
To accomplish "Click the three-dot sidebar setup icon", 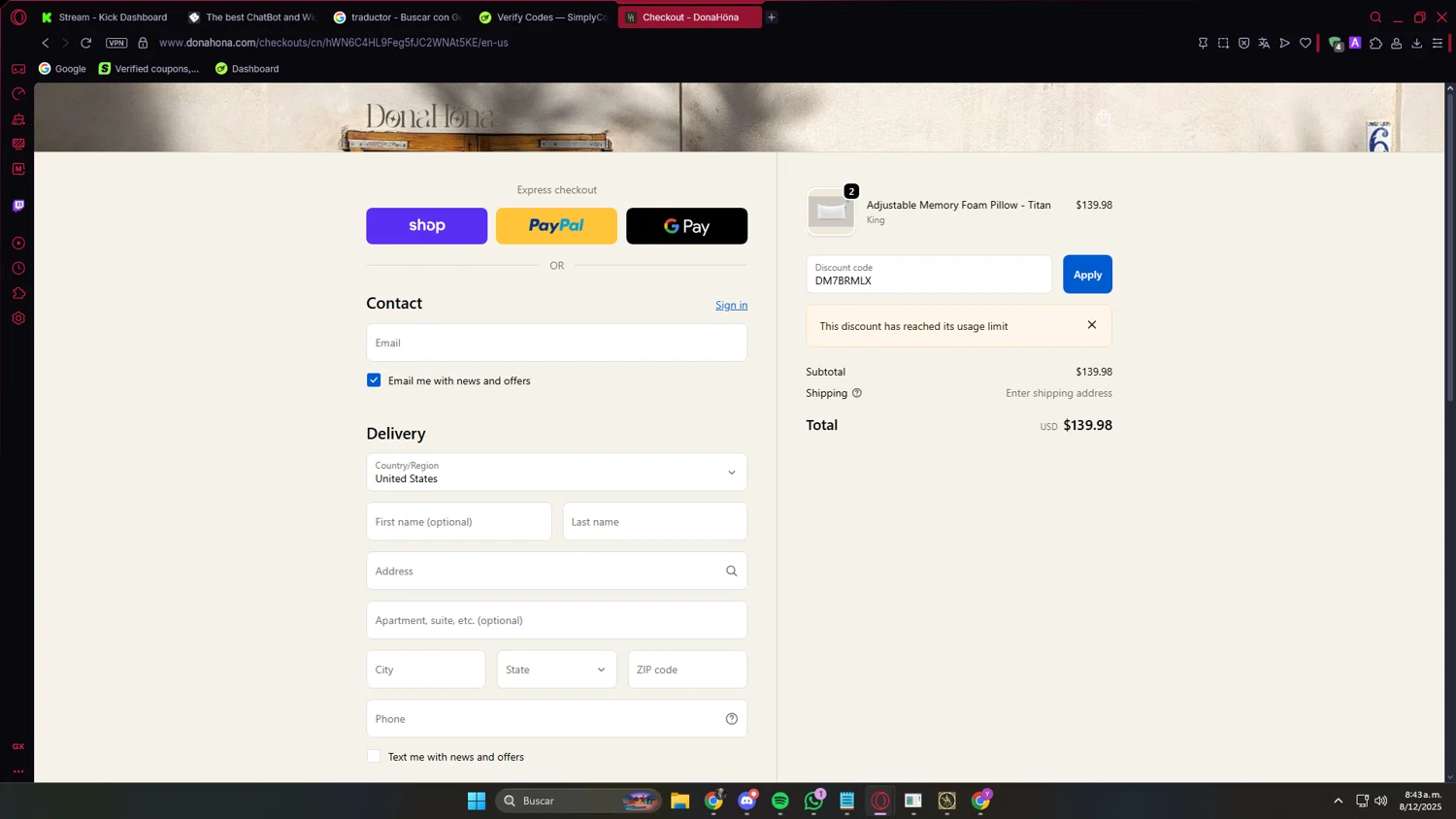I will click(18, 771).
